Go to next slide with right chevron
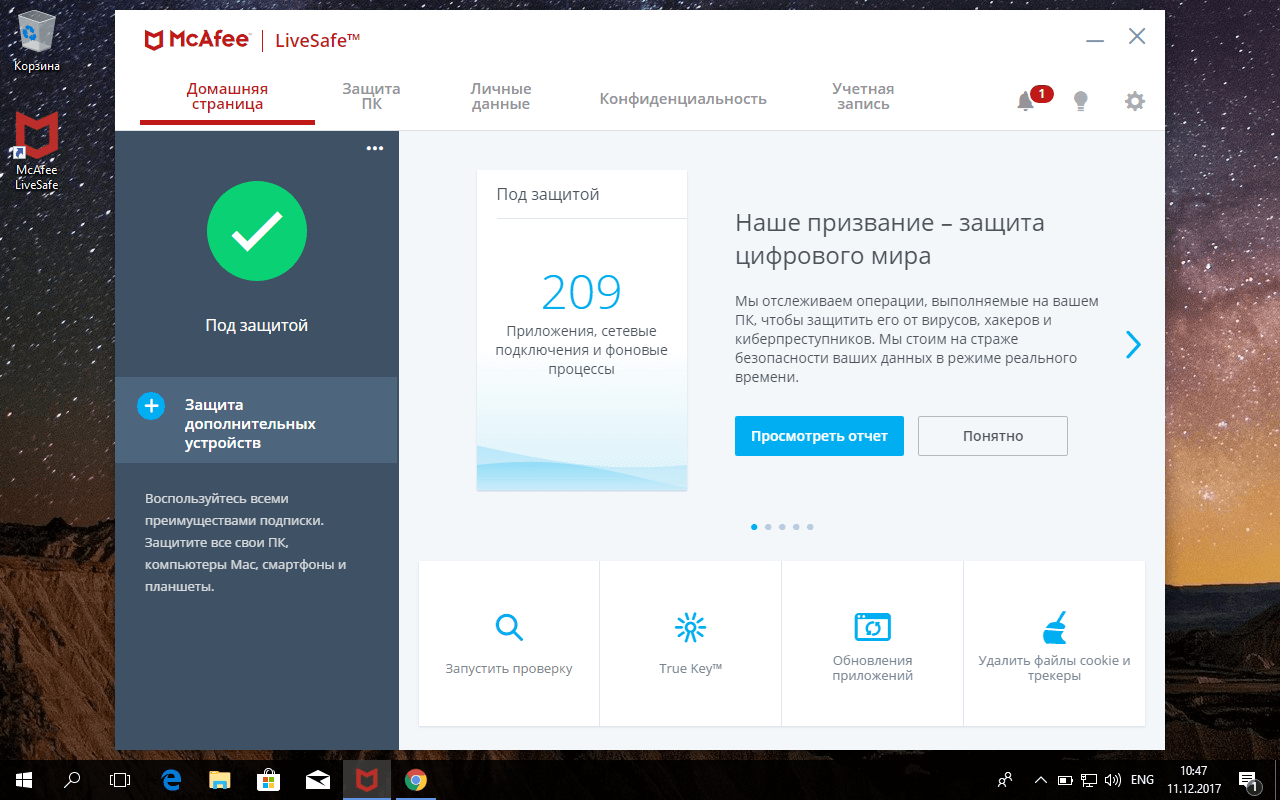This screenshot has width=1280, height=800. point(1133,344)
